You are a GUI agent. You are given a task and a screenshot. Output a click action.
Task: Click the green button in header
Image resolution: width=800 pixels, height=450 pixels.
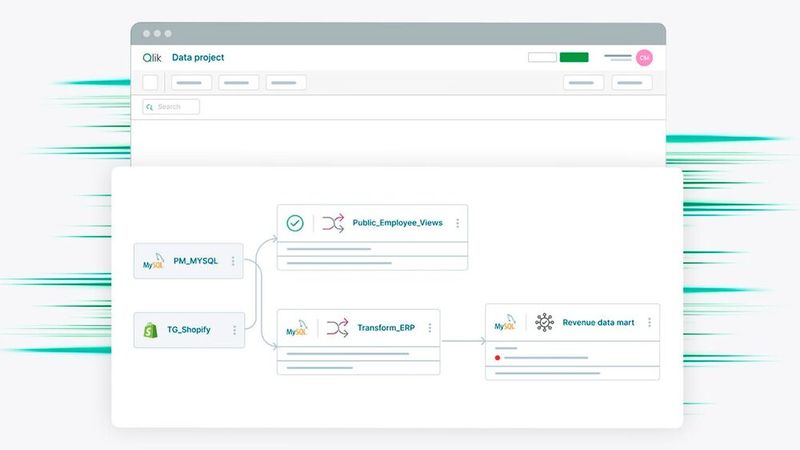574,57
